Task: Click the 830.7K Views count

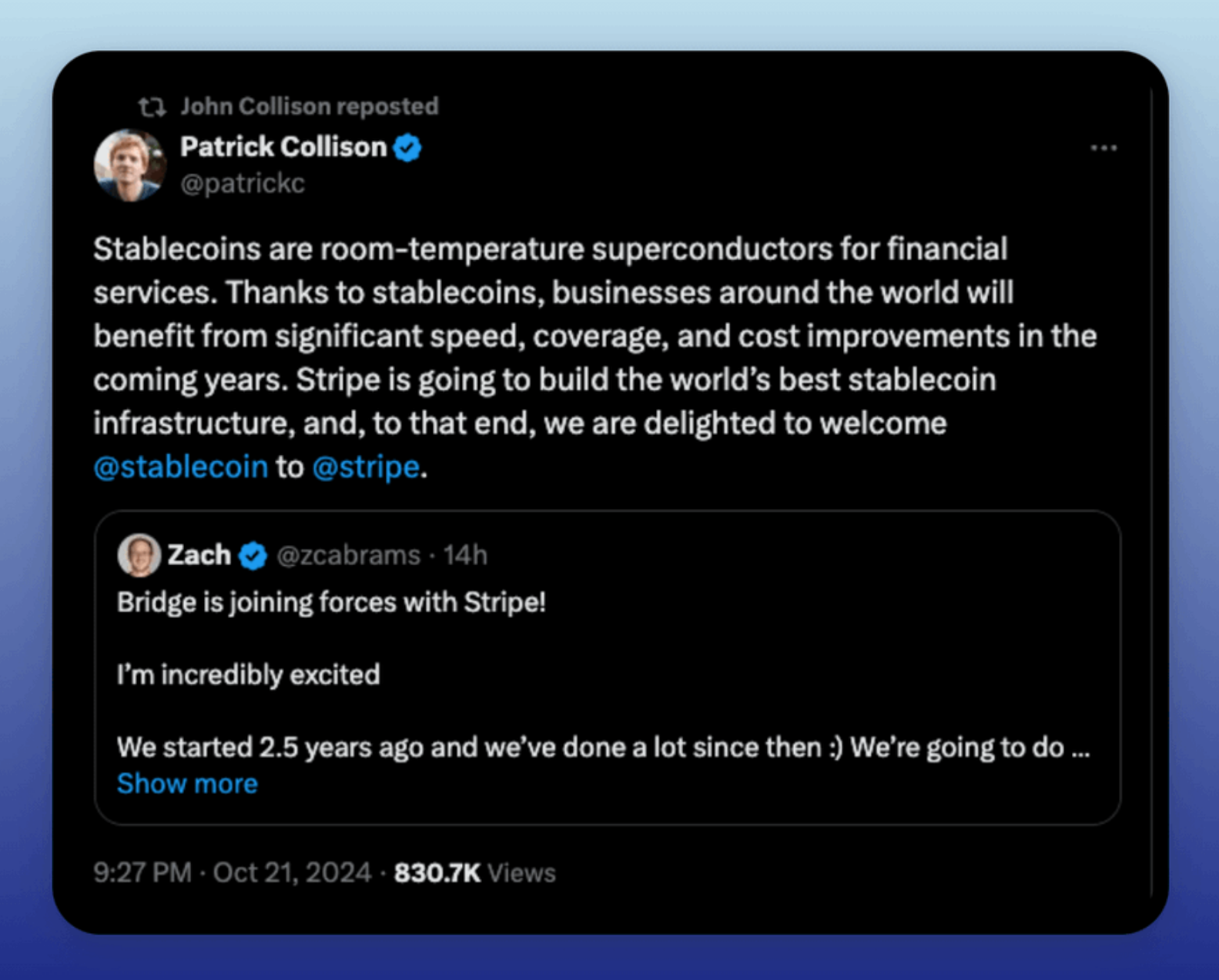Action: point(474,873)
